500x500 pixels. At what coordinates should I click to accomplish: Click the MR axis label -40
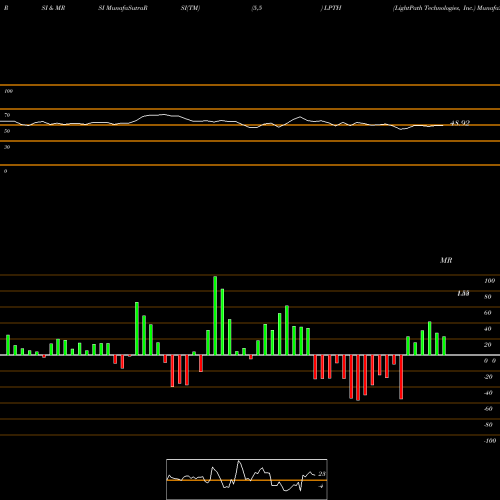[488, 393]
